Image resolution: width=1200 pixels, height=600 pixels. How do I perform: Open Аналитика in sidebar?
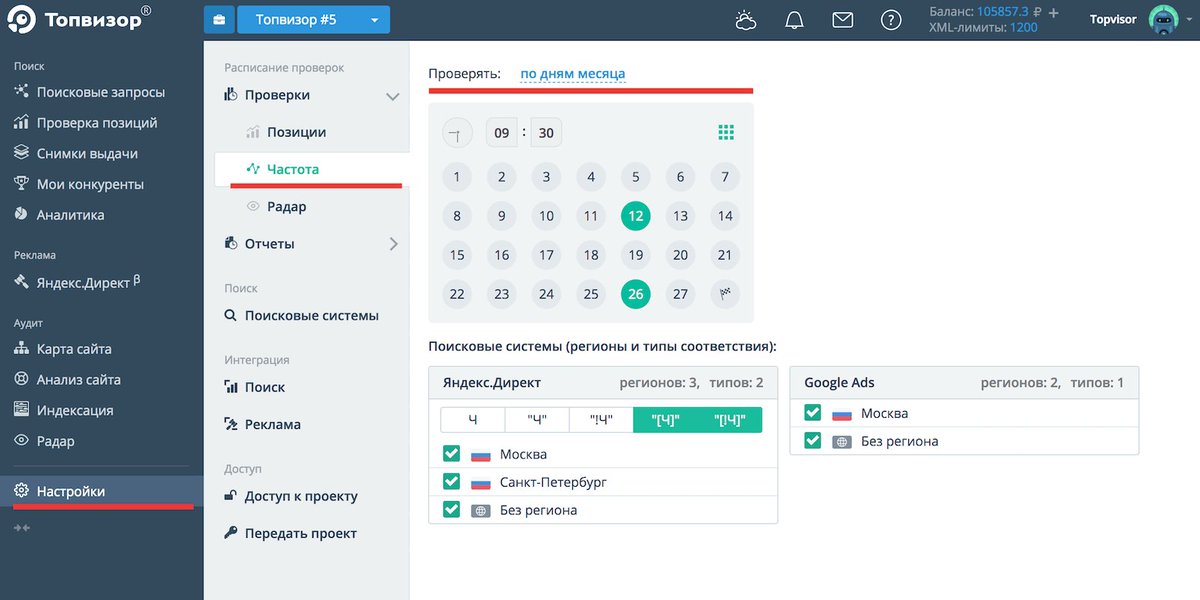pos(70,215)
